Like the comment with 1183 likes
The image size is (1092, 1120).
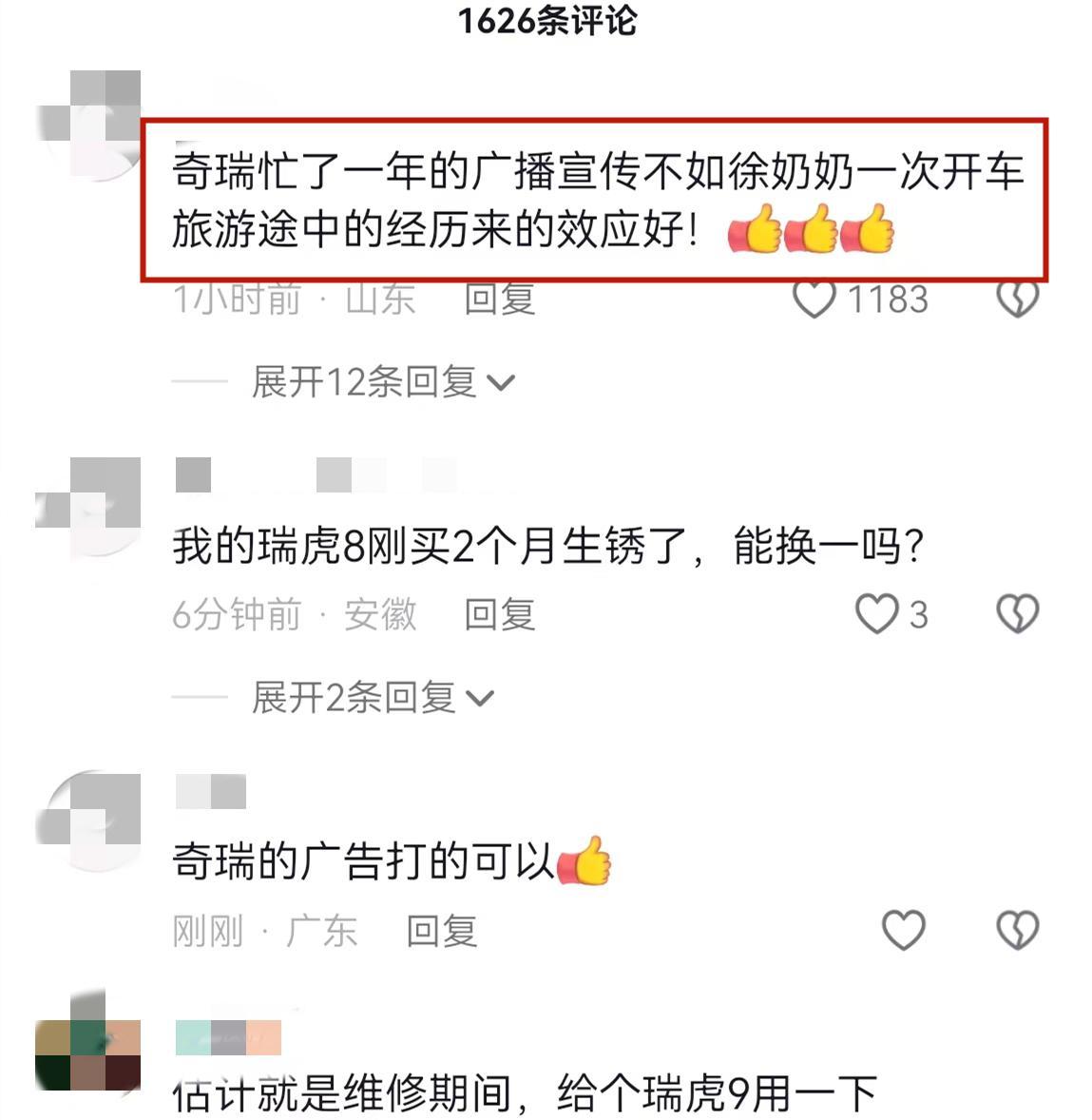click(x=814, y=299)
